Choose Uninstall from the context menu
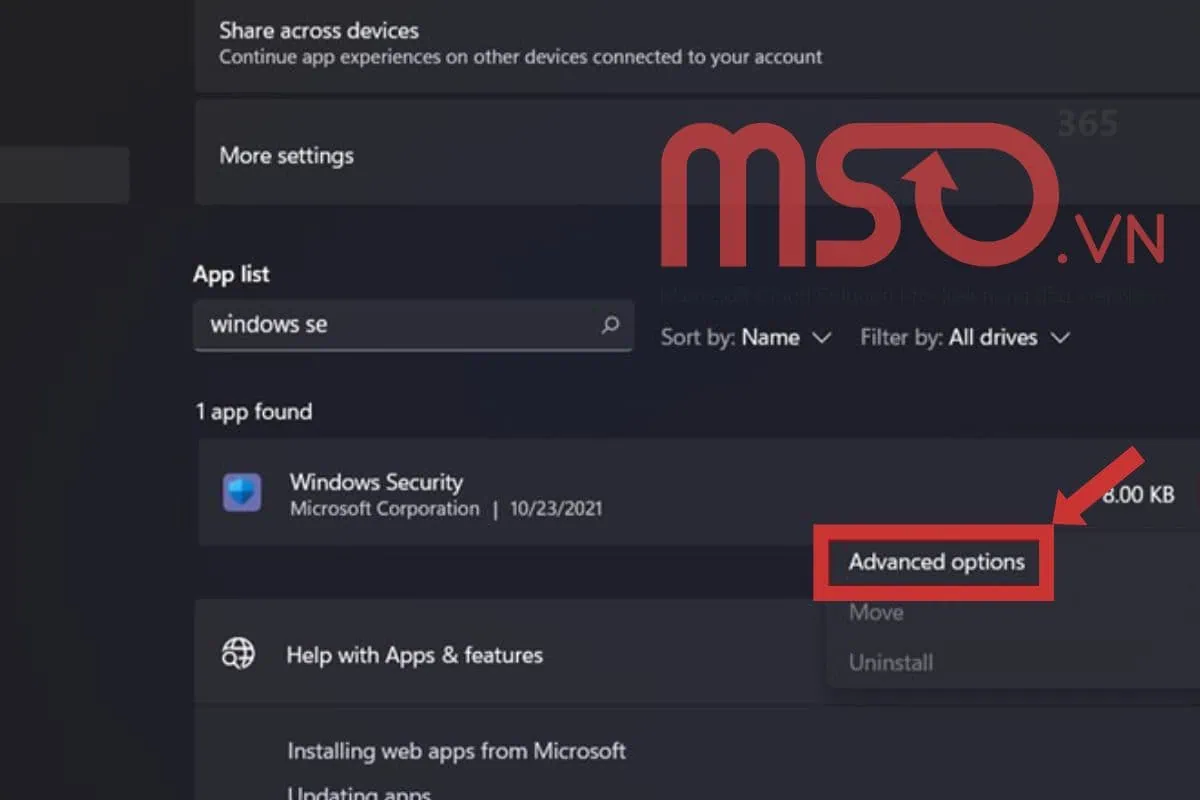This screenshot has height=800, width=1200. tap(890, 662)
